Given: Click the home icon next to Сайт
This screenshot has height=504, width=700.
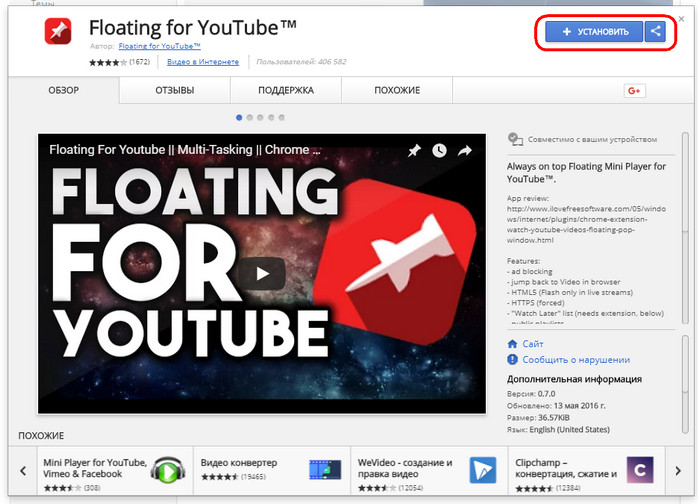Looking at the screenshot, I should [x=512, y=344].
